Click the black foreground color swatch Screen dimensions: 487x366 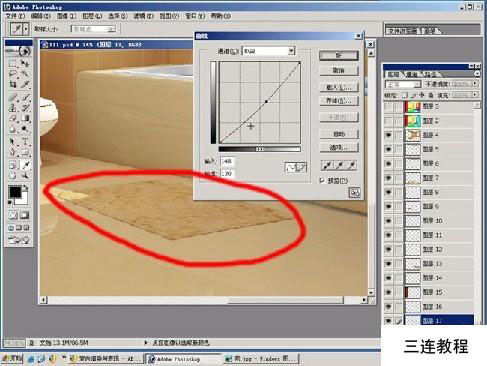click(15, 192)
